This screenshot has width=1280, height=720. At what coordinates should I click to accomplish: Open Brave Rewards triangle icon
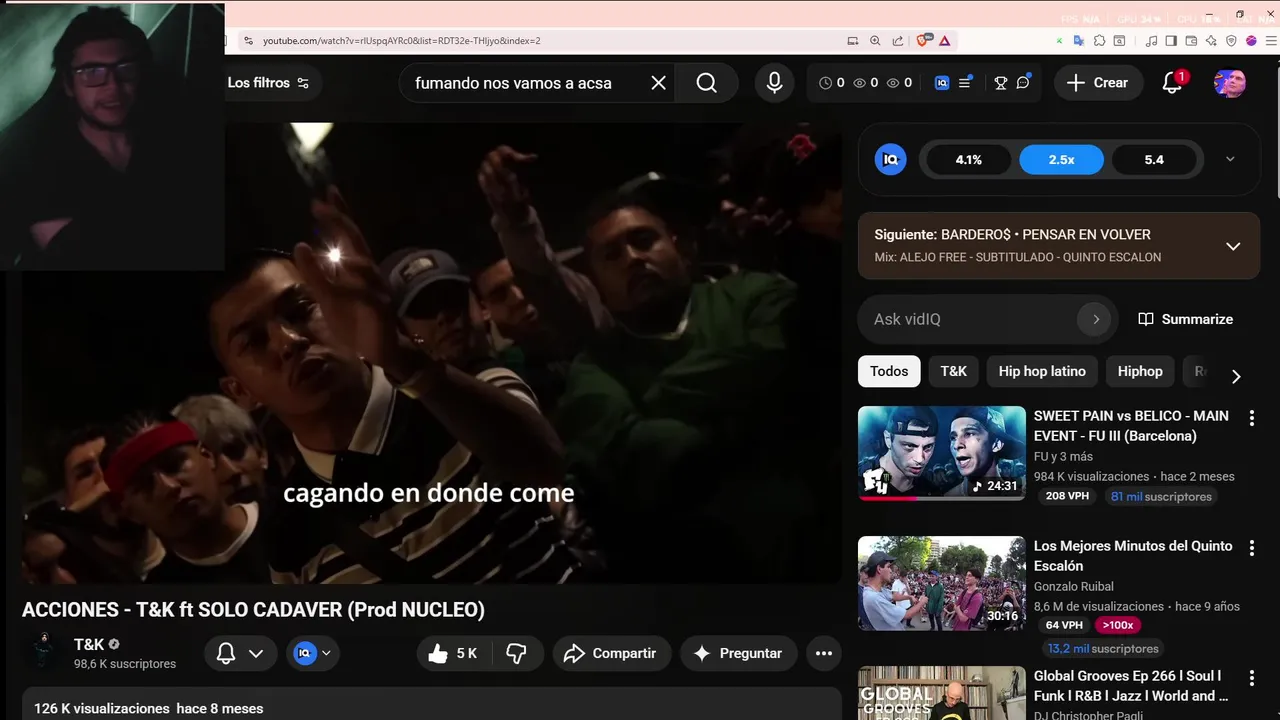[945, 41]
